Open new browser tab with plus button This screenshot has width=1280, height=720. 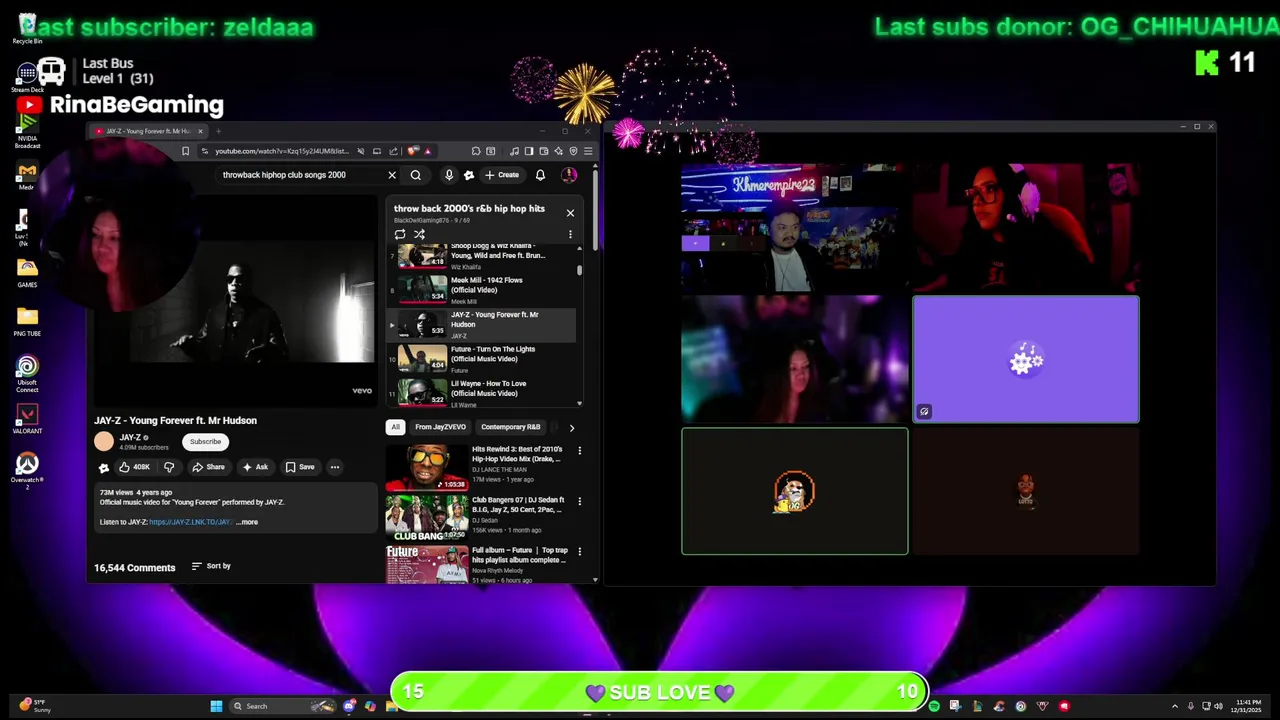point(218,131)
